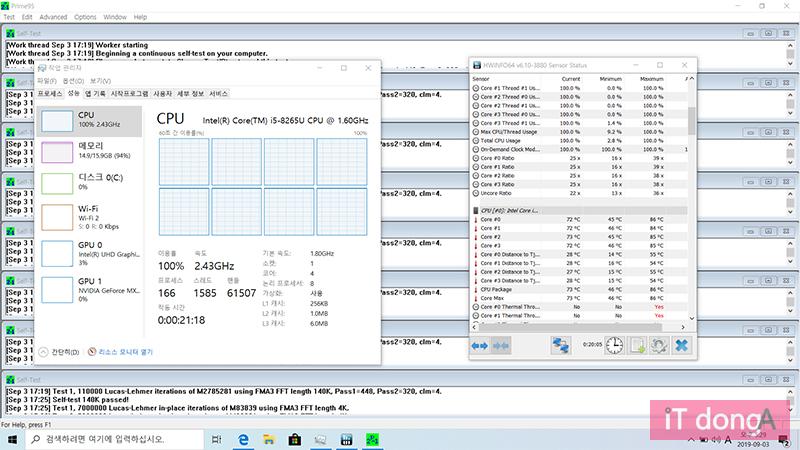Click HWiNFO vertical scrollbar down arrow
Screen dimensions: 800x450
(692, 318)
